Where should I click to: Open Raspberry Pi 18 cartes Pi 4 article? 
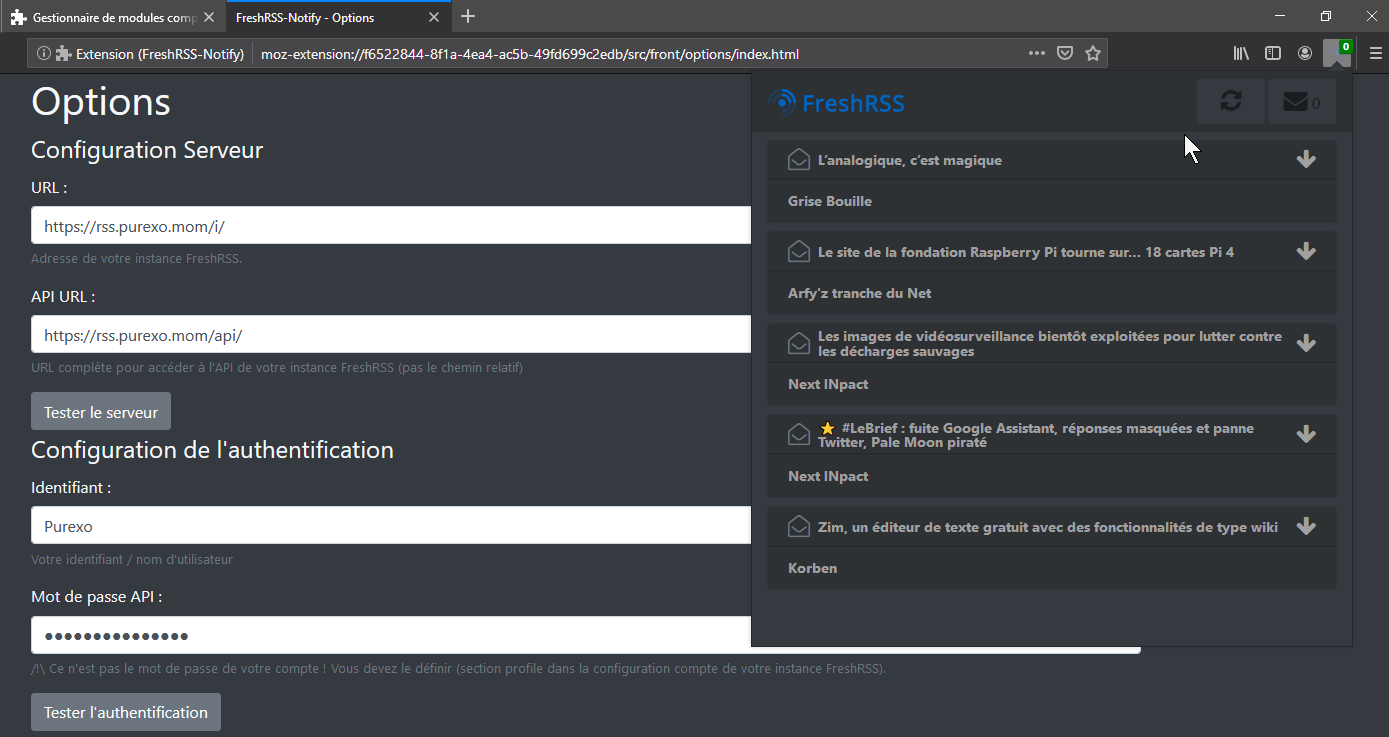click(x=1026, y=252)
